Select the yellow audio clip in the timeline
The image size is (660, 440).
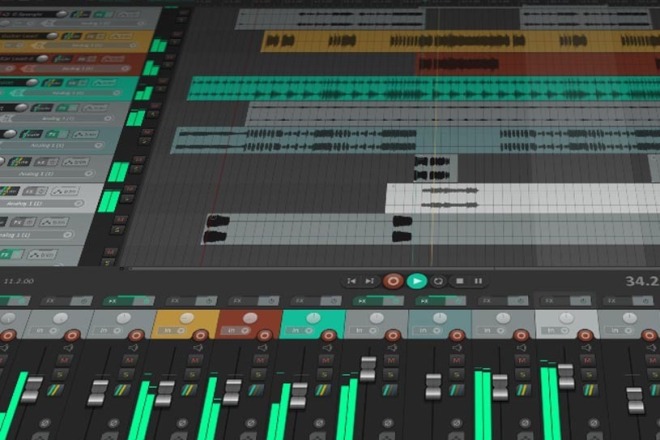click(461, 41)
